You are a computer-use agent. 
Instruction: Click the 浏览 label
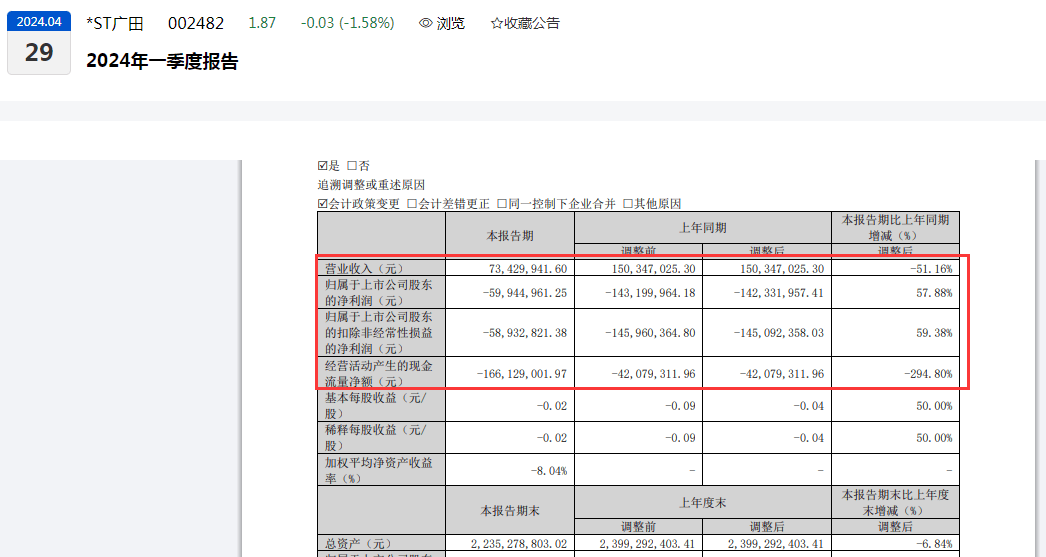pos(450,23)
